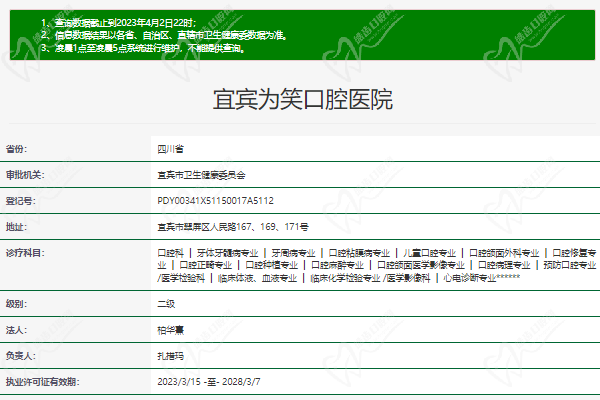Click the 诊疗科目 row label
Viewport: 600px width, 400px height.
(25, 253)
